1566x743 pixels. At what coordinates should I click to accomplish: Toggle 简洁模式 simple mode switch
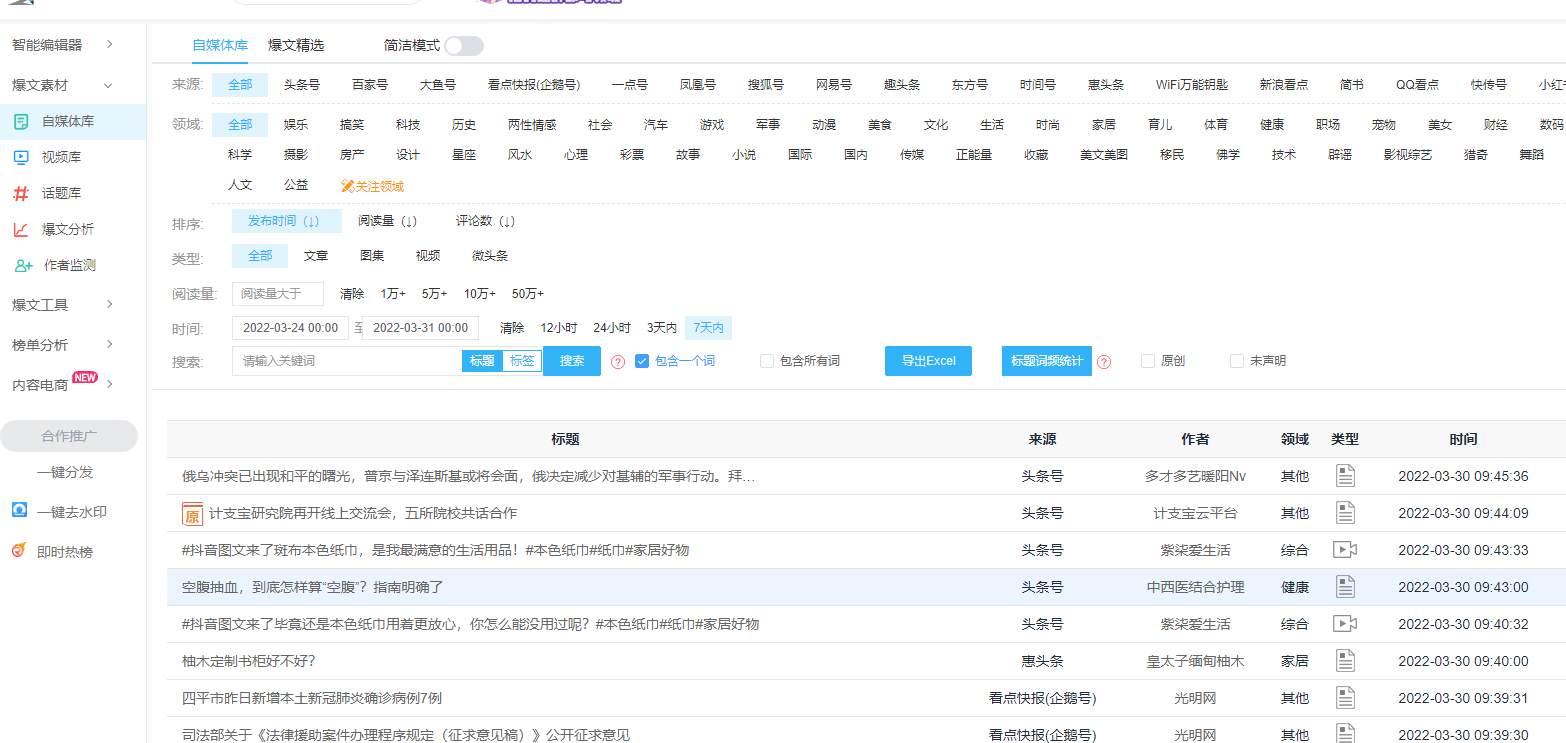464,45
